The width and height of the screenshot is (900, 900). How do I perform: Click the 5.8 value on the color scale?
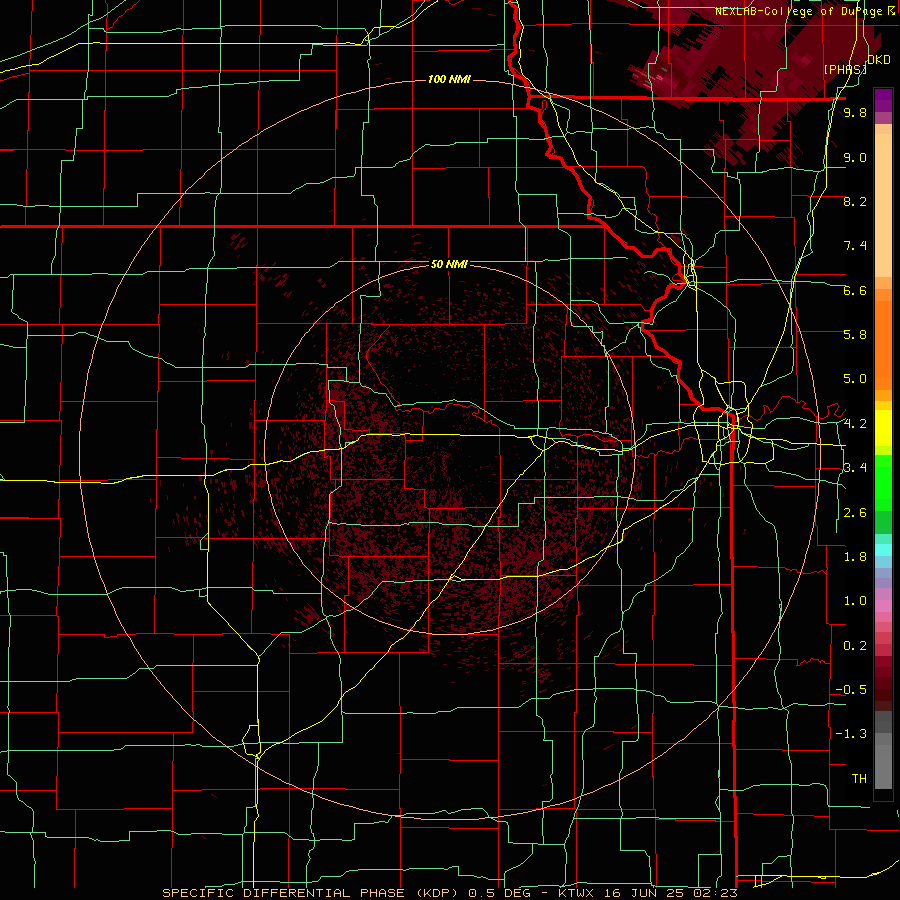click(855, 335)
